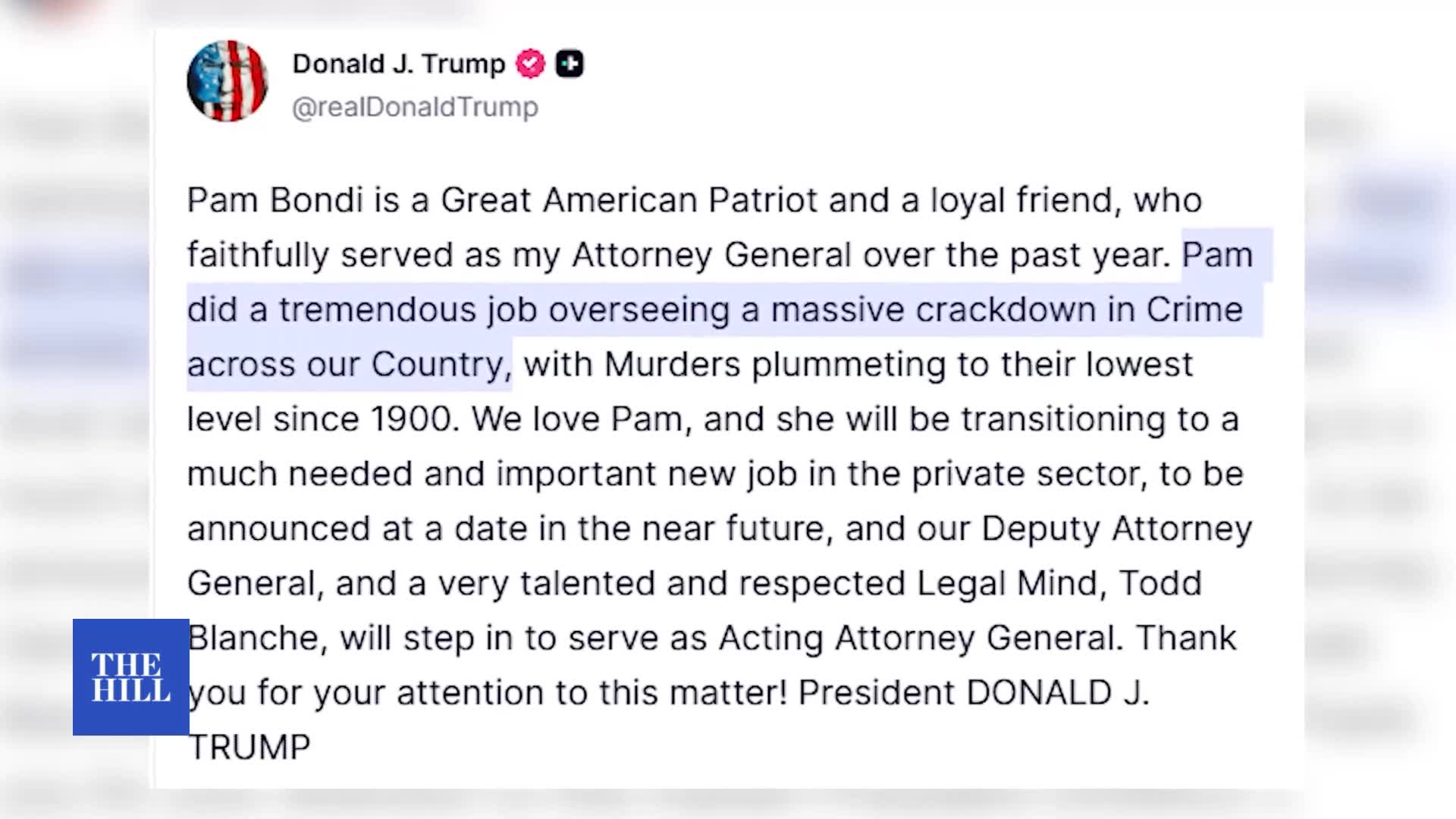Click the name "Pam Bondi" in the post
The image size is (1456, 819).
click(275, 201)
